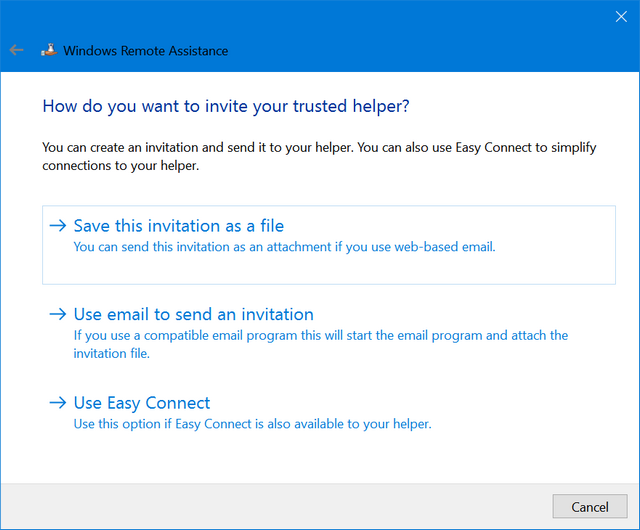Click the Windows Remote Assistance app icon

pyautogui.click(x=49, y=50)
